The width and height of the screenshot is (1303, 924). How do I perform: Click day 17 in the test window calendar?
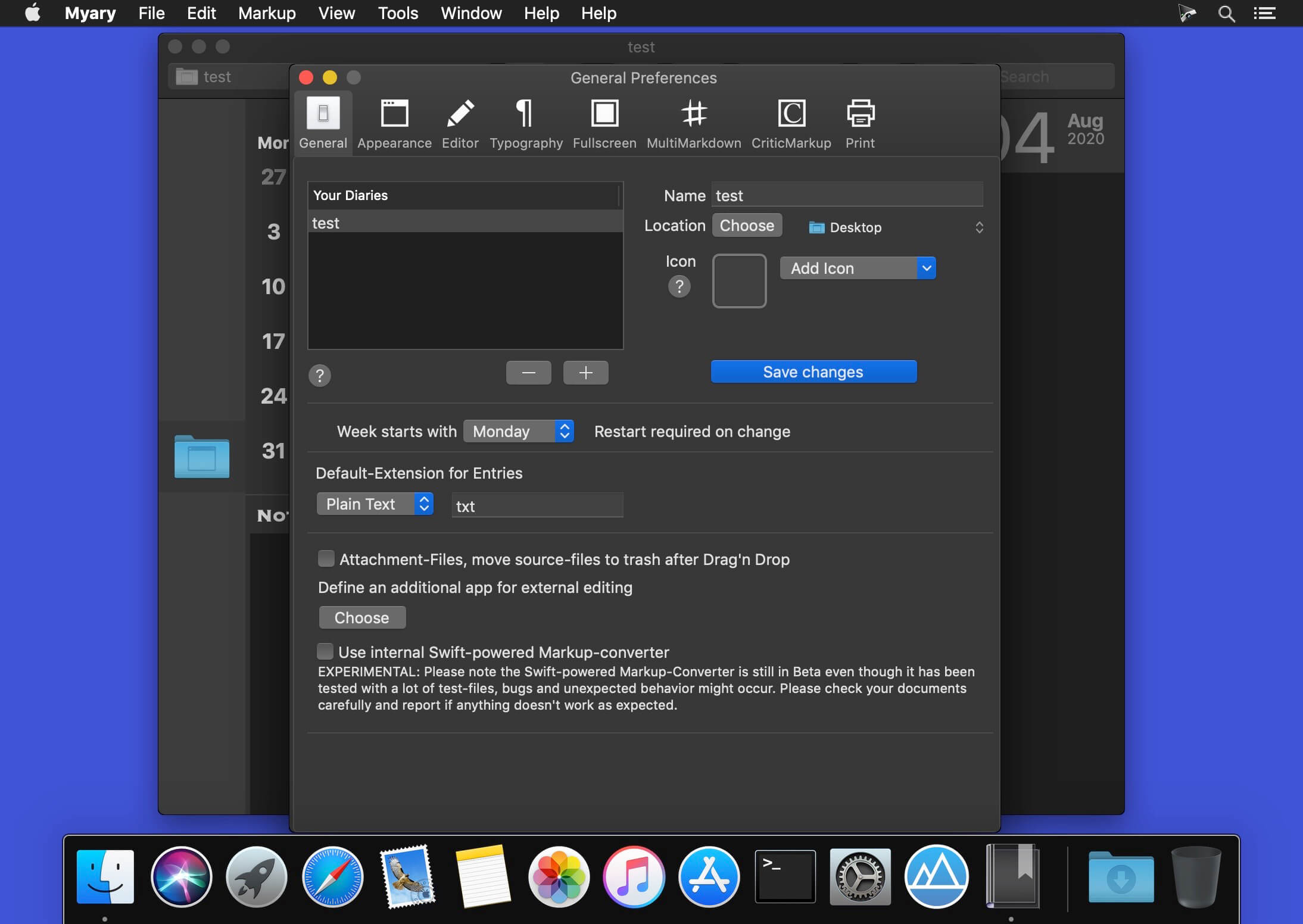pyautogui.click(x=273, y=341)
